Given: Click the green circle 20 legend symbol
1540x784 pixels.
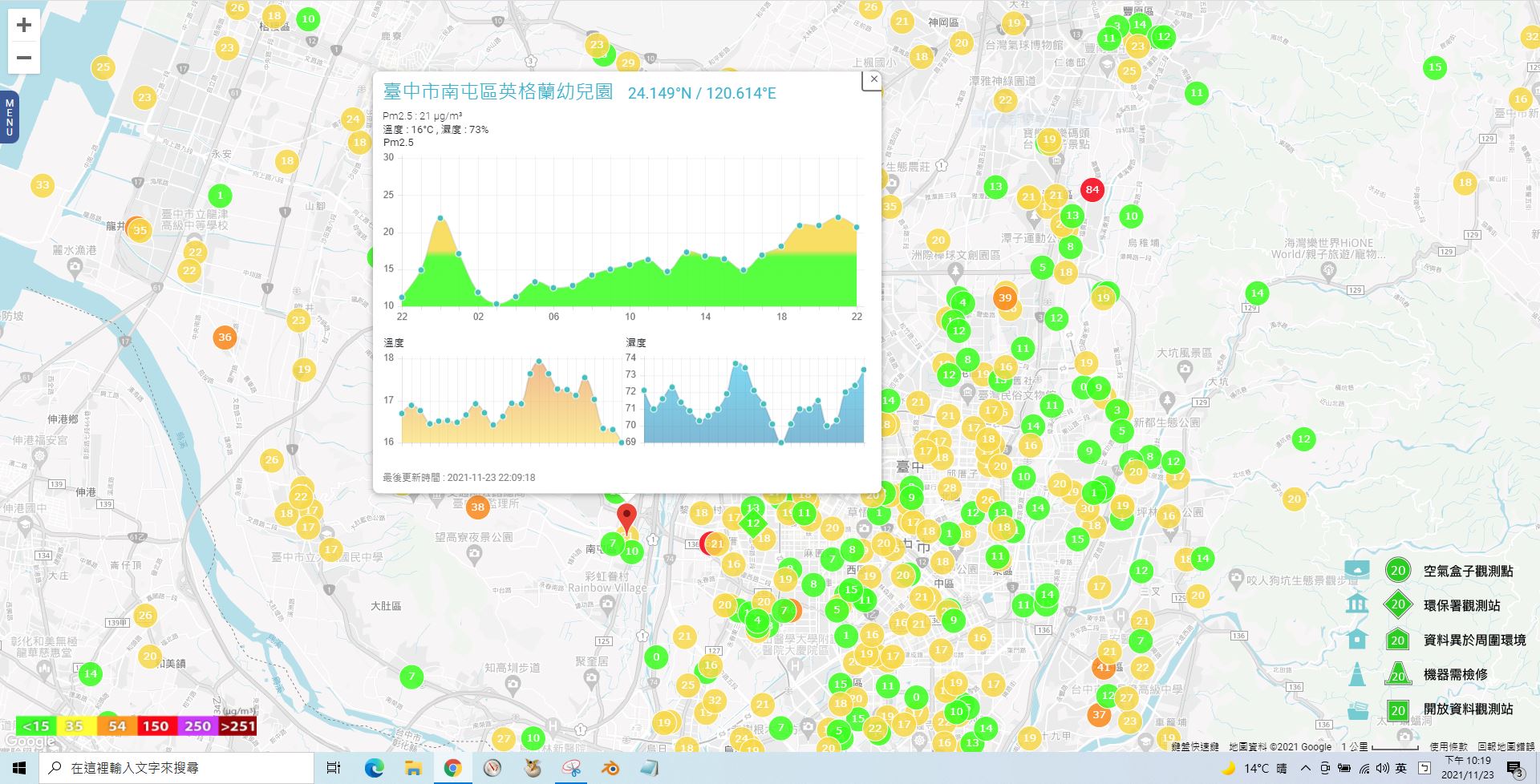Looking at the screenshot, I should pos(1398,571).
